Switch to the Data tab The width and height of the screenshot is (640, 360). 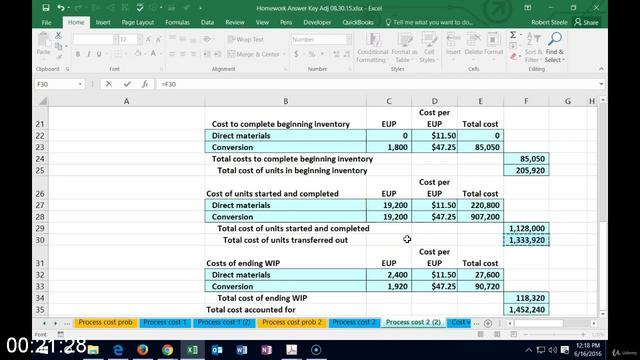207,22
